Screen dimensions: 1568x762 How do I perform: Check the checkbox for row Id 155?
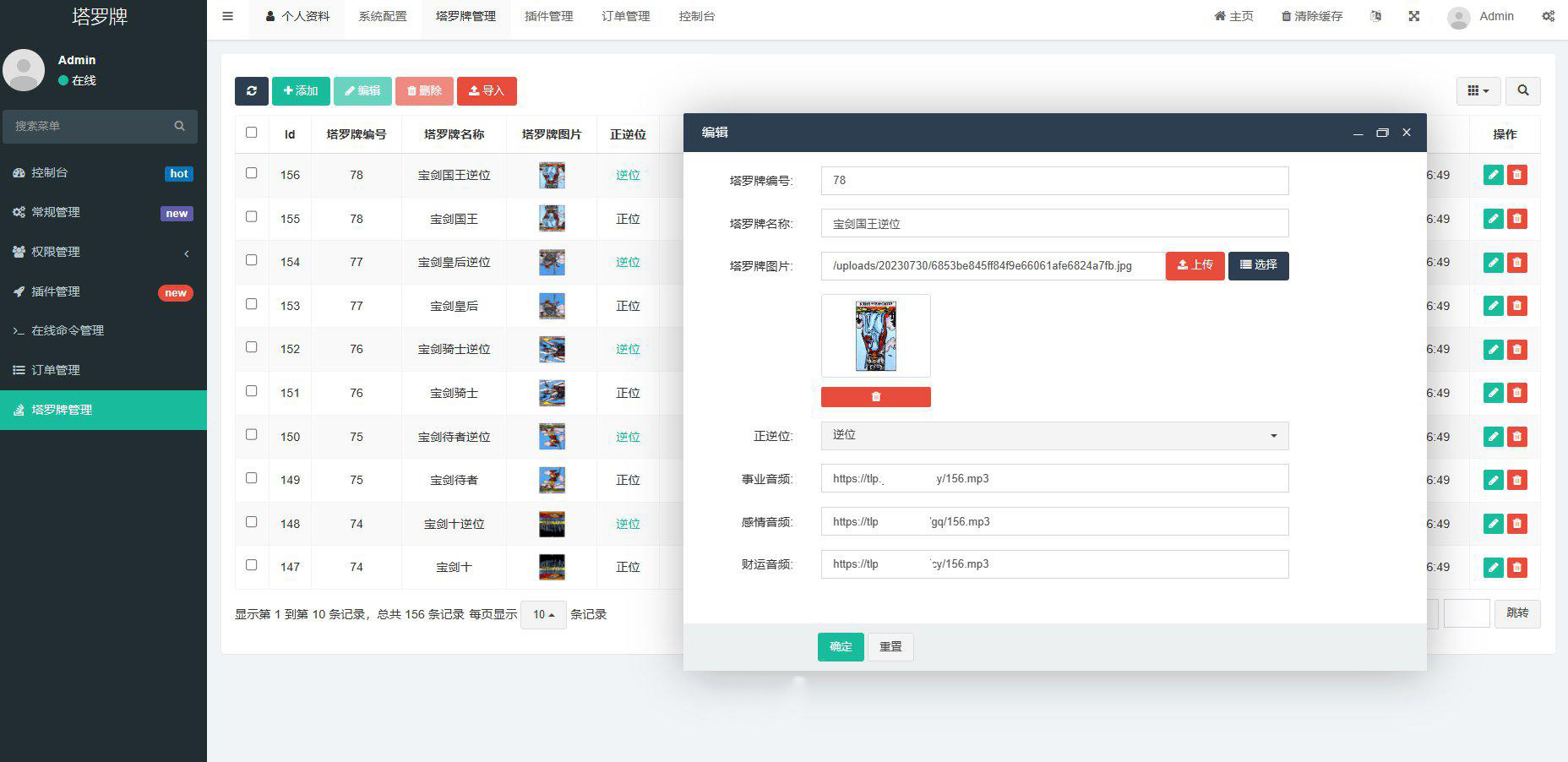tap(251, 217)
